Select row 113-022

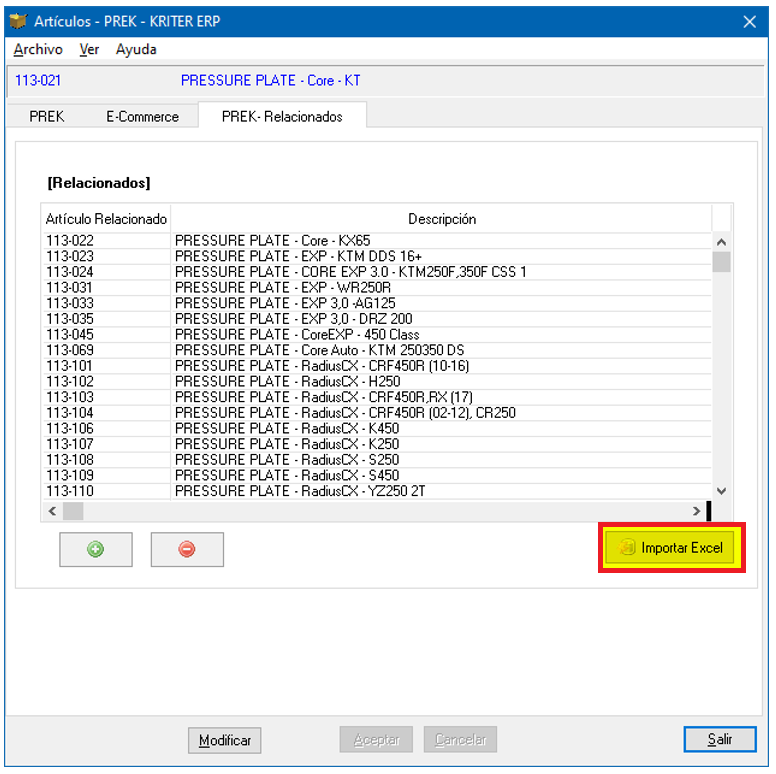tap(377, 241)
